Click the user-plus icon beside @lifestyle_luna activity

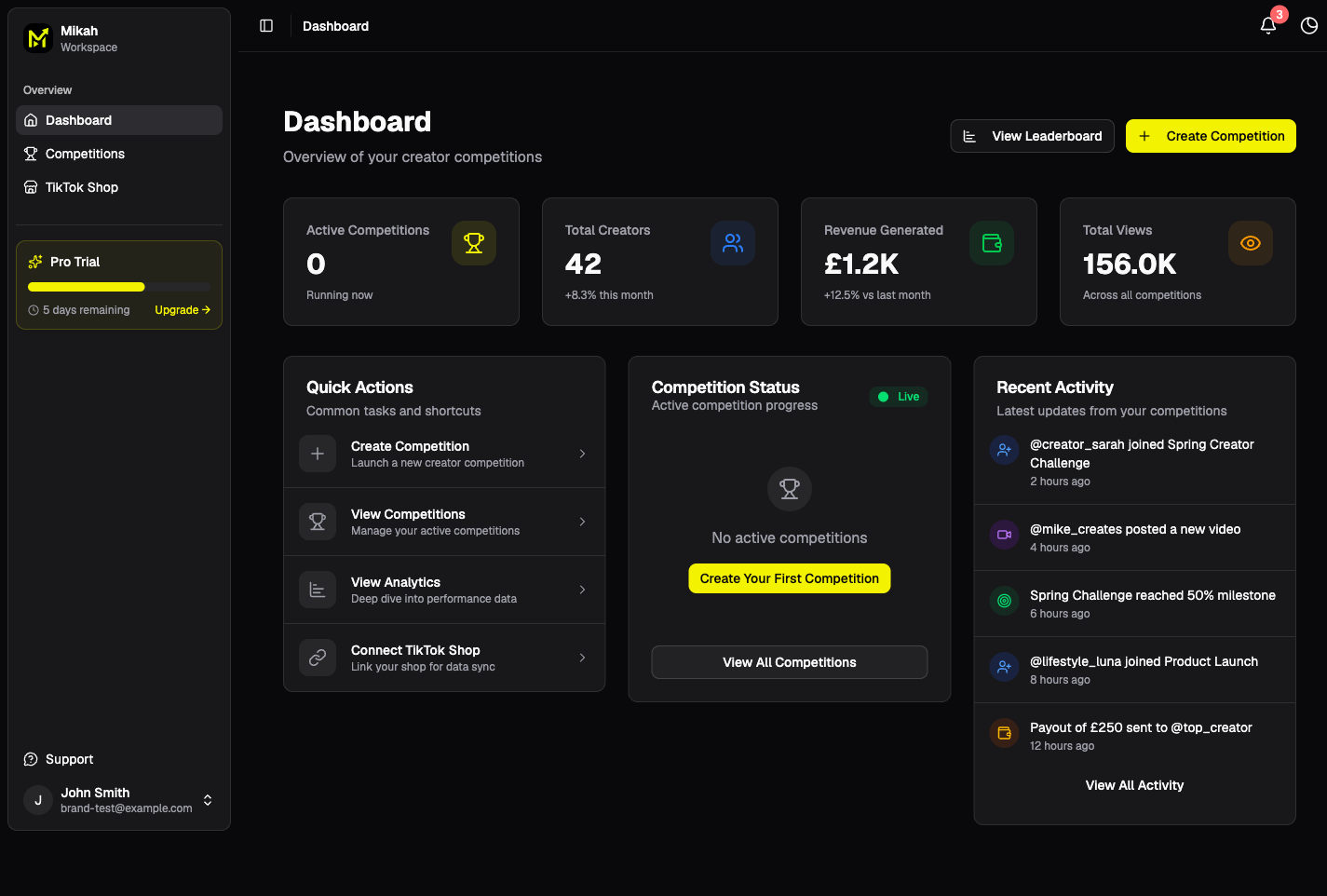1004,667
